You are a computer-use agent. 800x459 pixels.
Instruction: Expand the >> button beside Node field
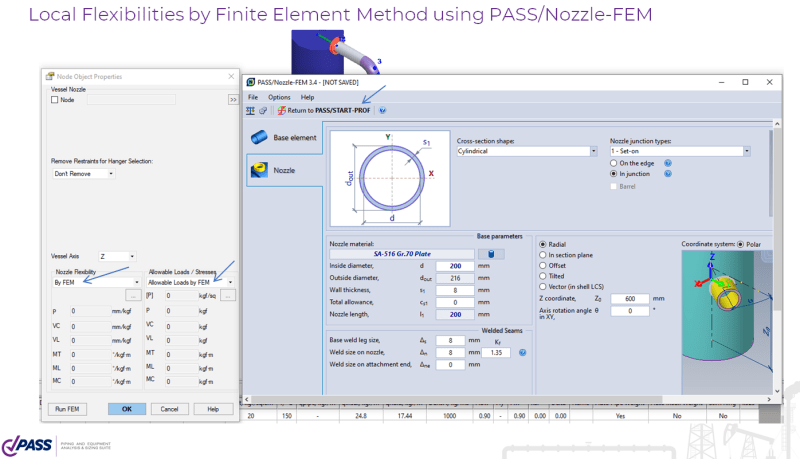[233, 100]
